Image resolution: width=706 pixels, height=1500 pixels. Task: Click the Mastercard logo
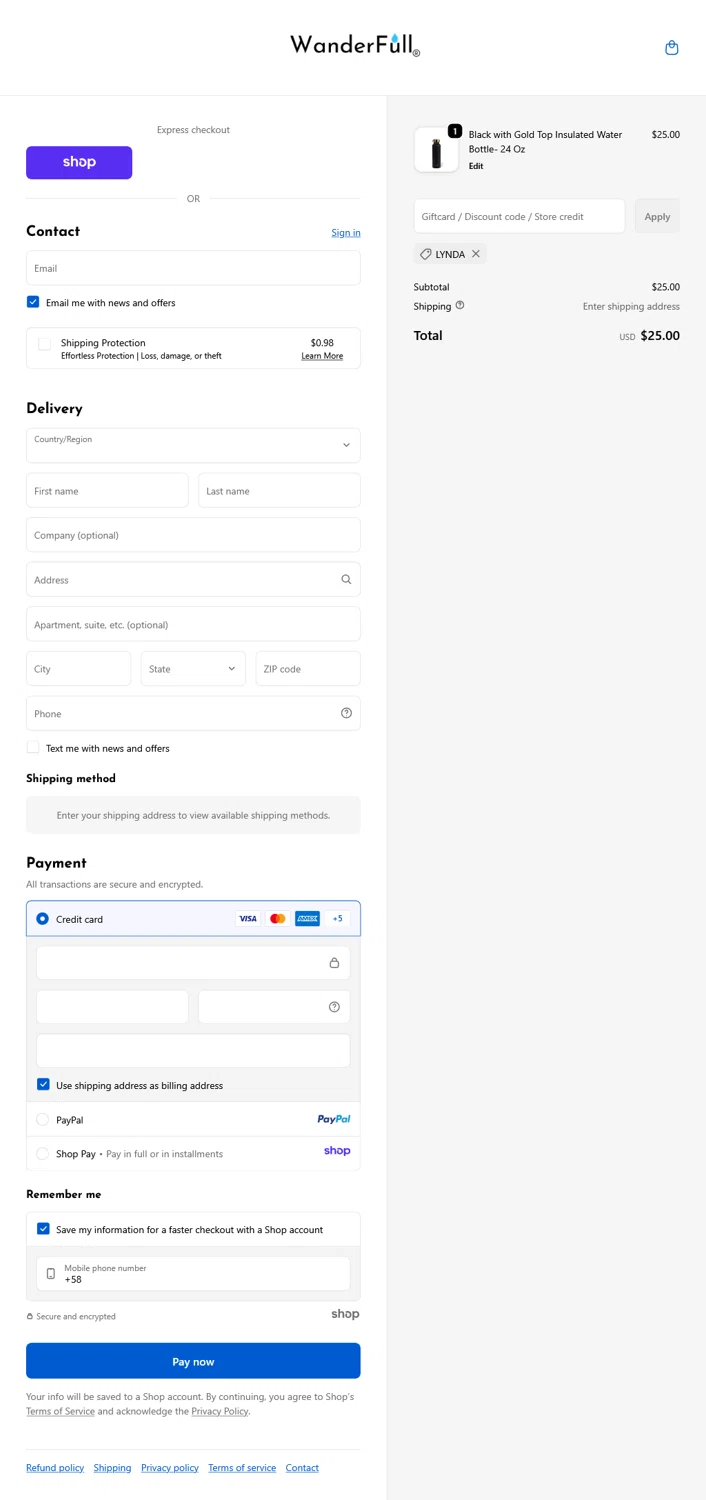(x=278, y=919)
